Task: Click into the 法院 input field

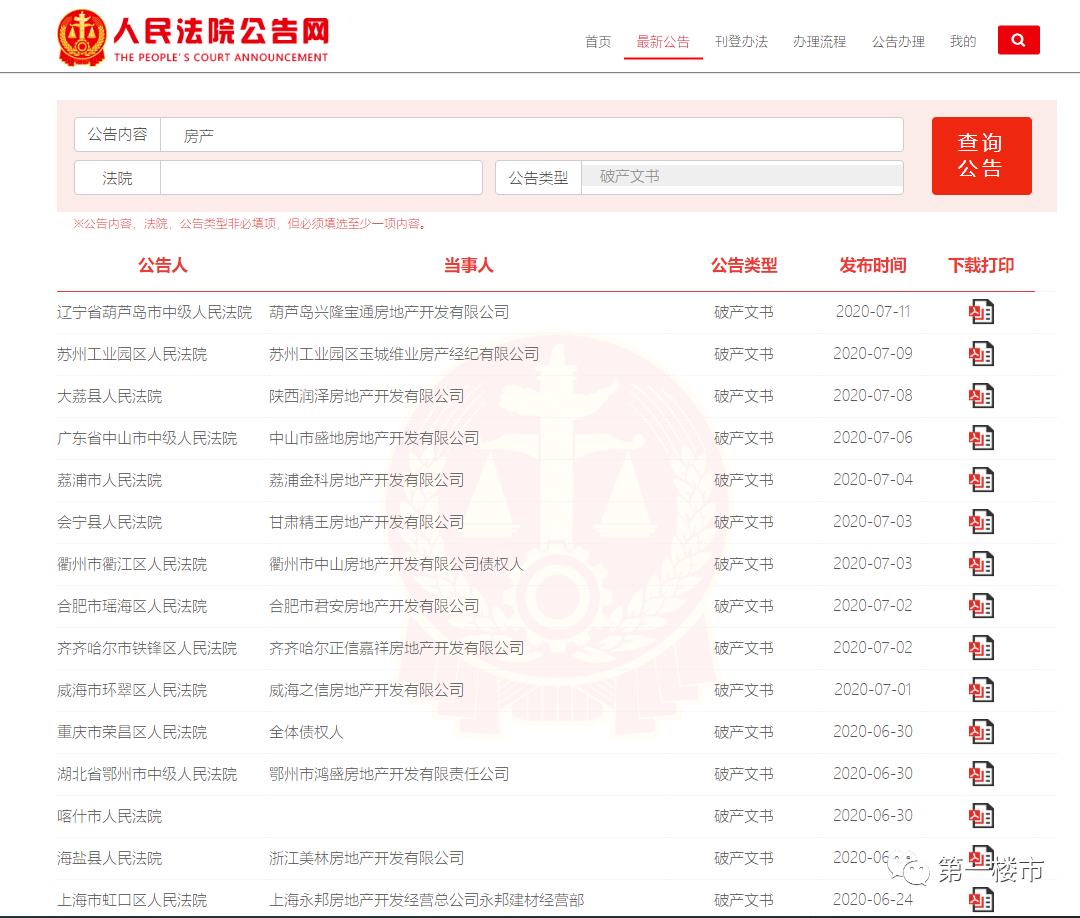Action: coord(320,177)
